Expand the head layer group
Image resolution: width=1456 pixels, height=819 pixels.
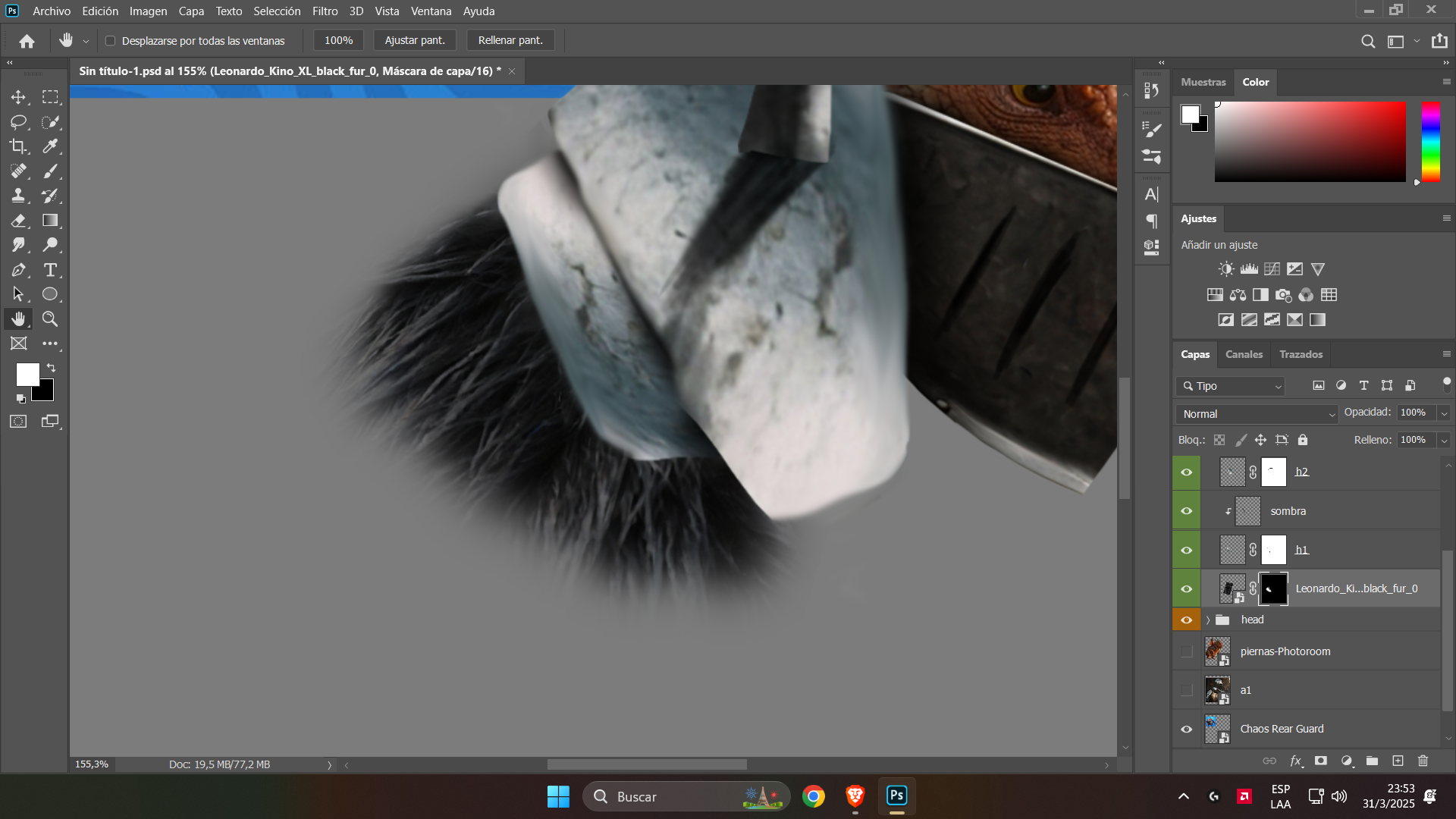[x=1208, y=620]
